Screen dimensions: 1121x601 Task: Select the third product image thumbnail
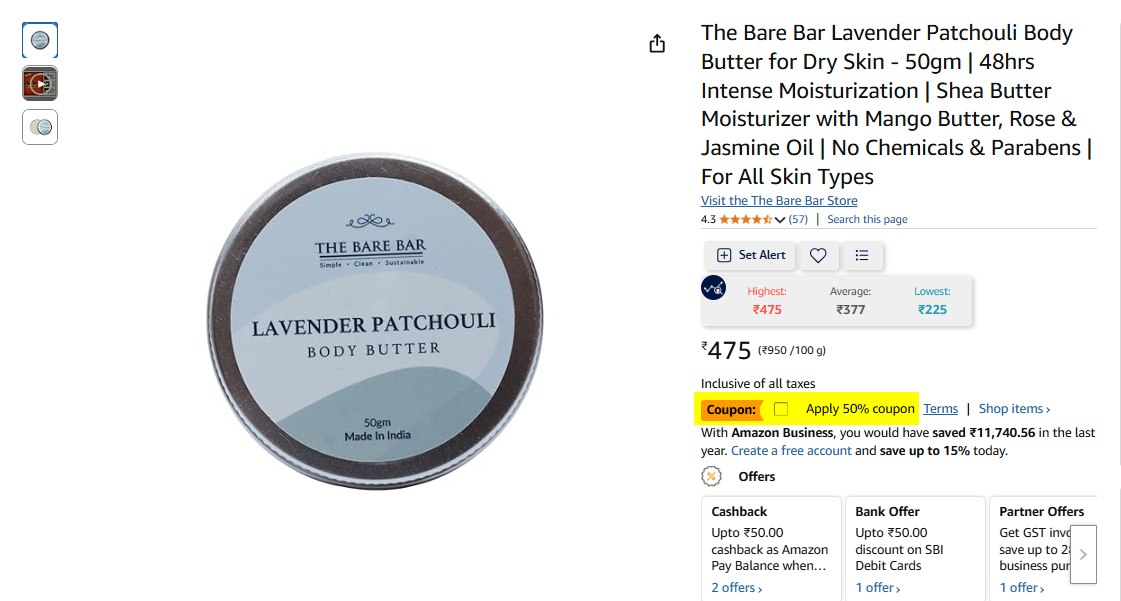[40, 127]
